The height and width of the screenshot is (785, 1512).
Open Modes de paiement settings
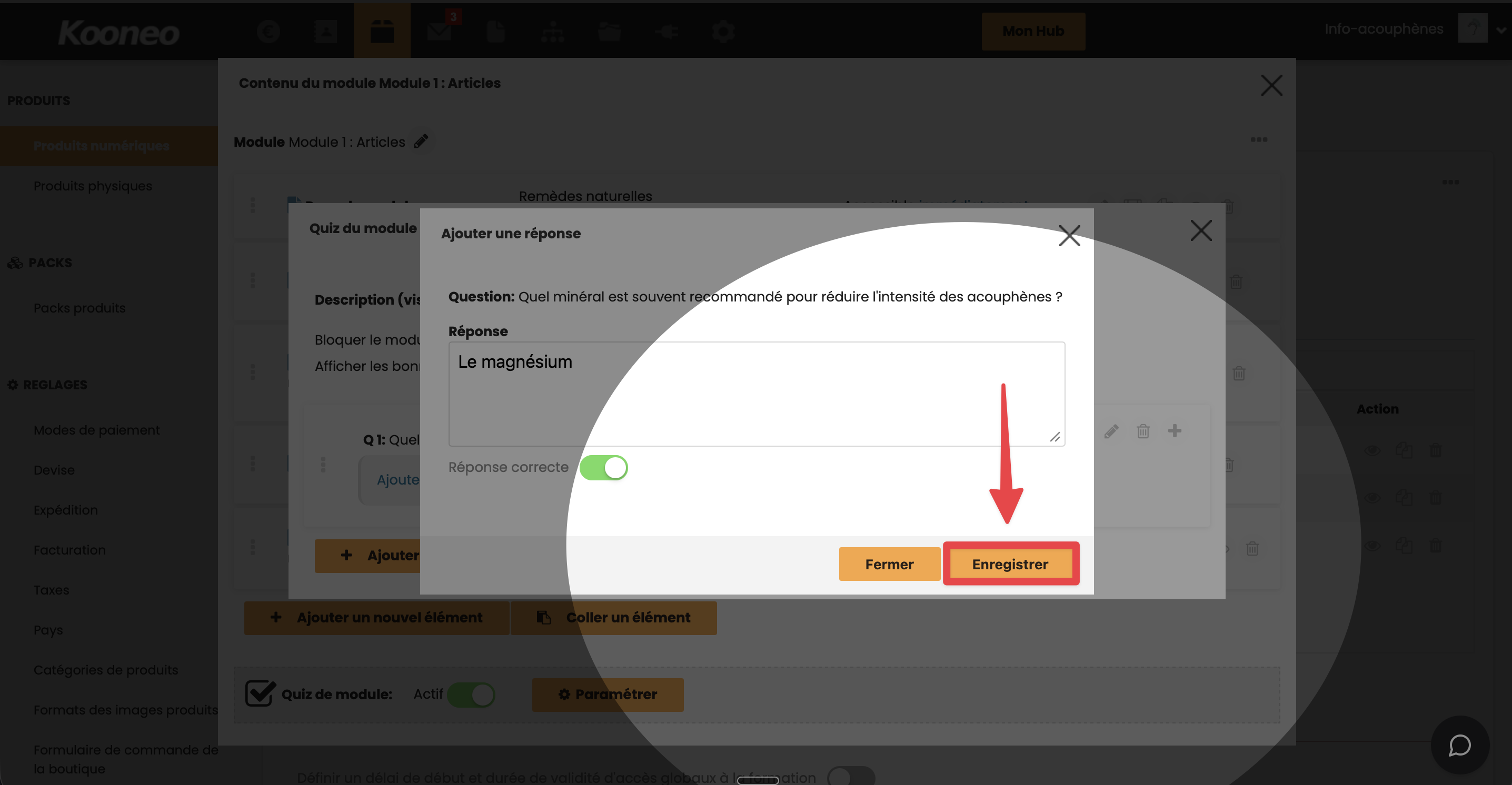pos(96,430)
